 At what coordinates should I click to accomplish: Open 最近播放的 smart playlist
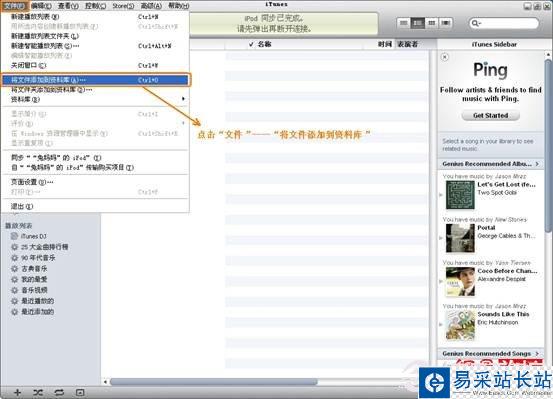(32, 301)
